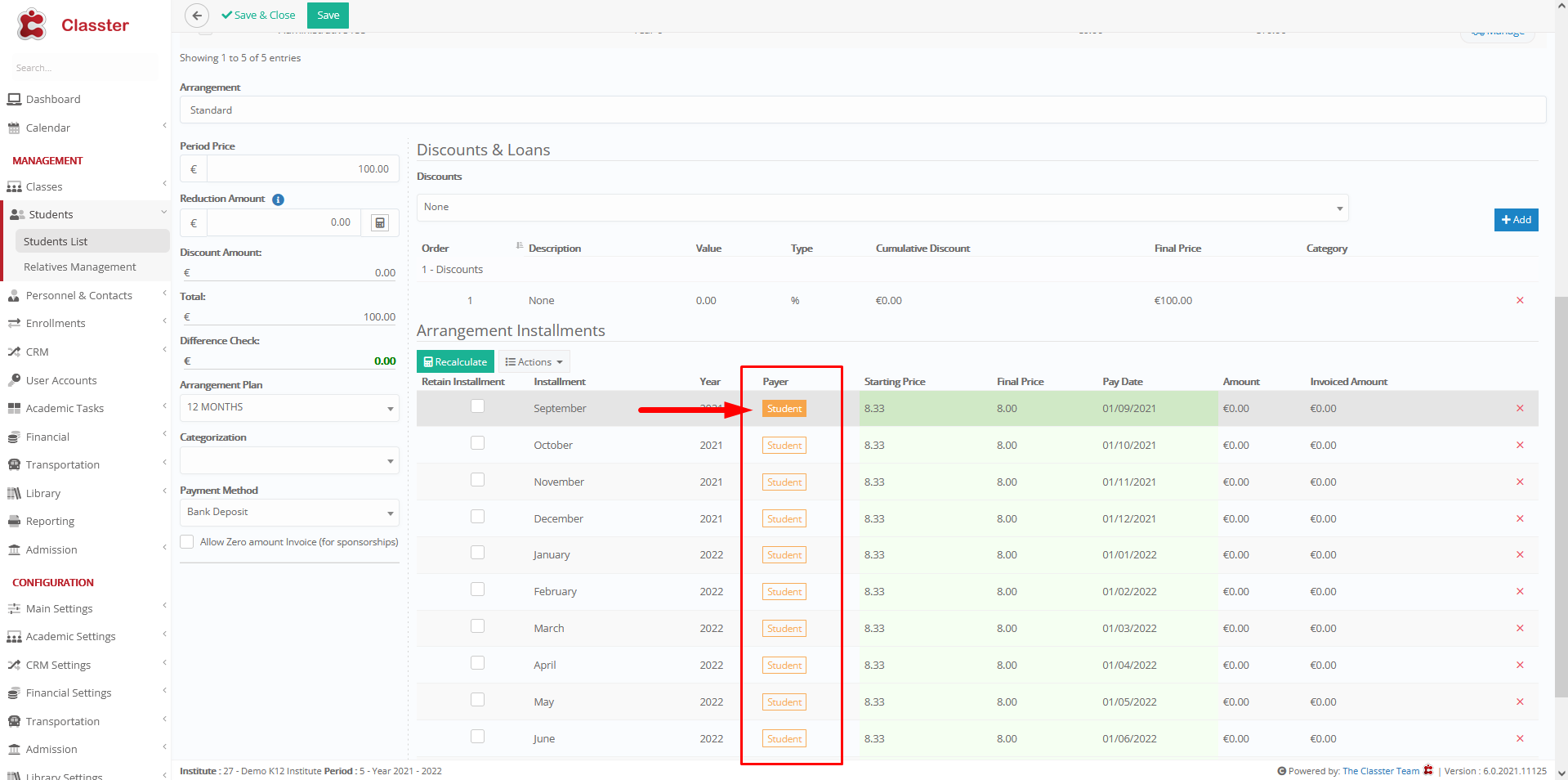The width and height of the screenshot is (1568, 780).
Task: Click the Recalculate button
Action: 455,362
